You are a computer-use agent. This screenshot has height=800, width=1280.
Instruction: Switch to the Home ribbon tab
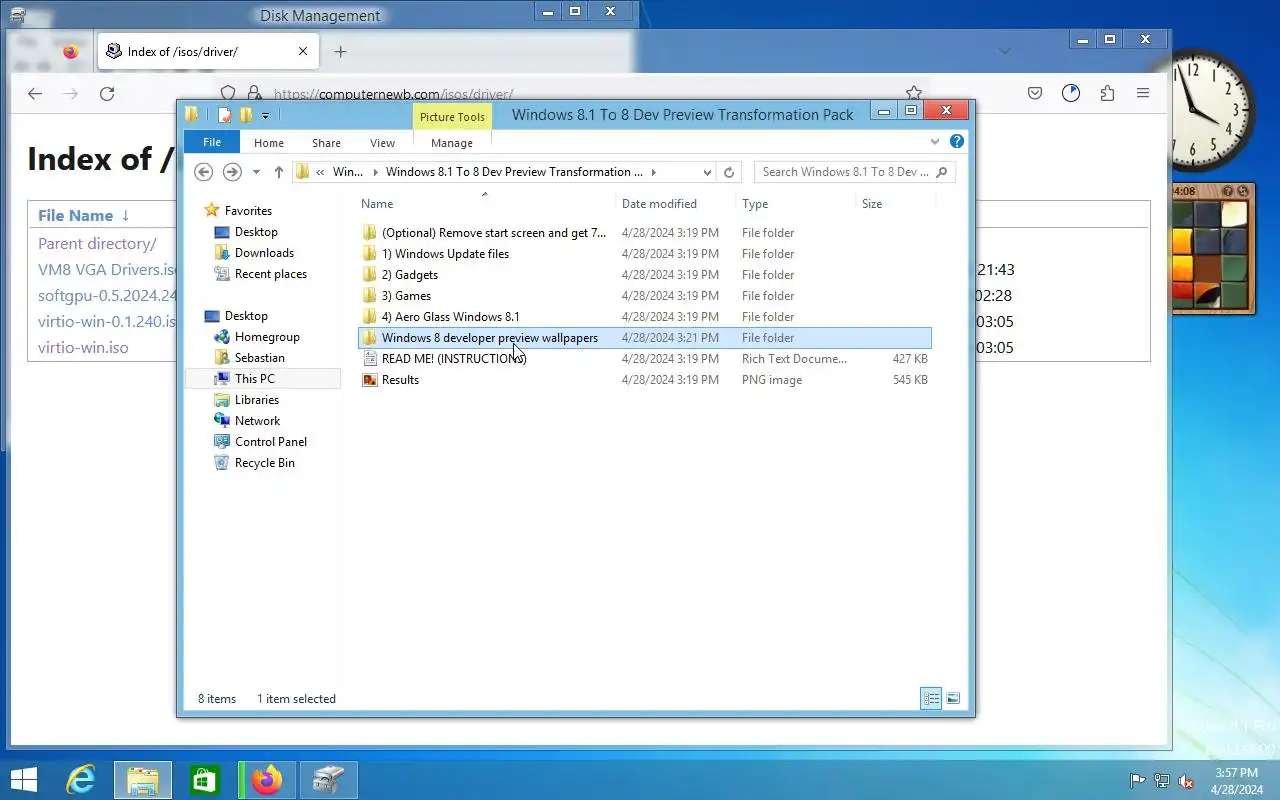[269, 143]
